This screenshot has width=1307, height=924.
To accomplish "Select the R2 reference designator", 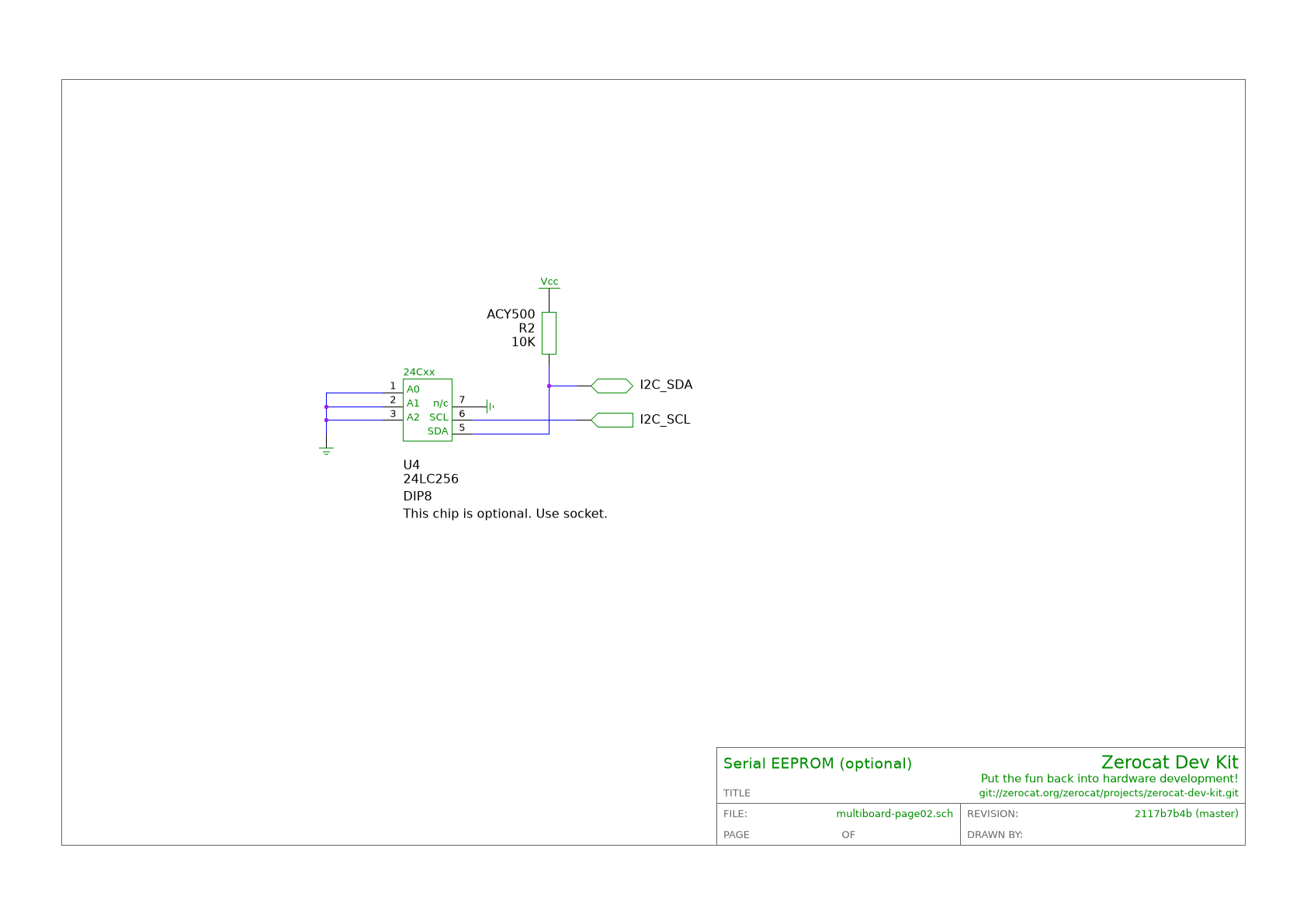I will click(527, 328).
